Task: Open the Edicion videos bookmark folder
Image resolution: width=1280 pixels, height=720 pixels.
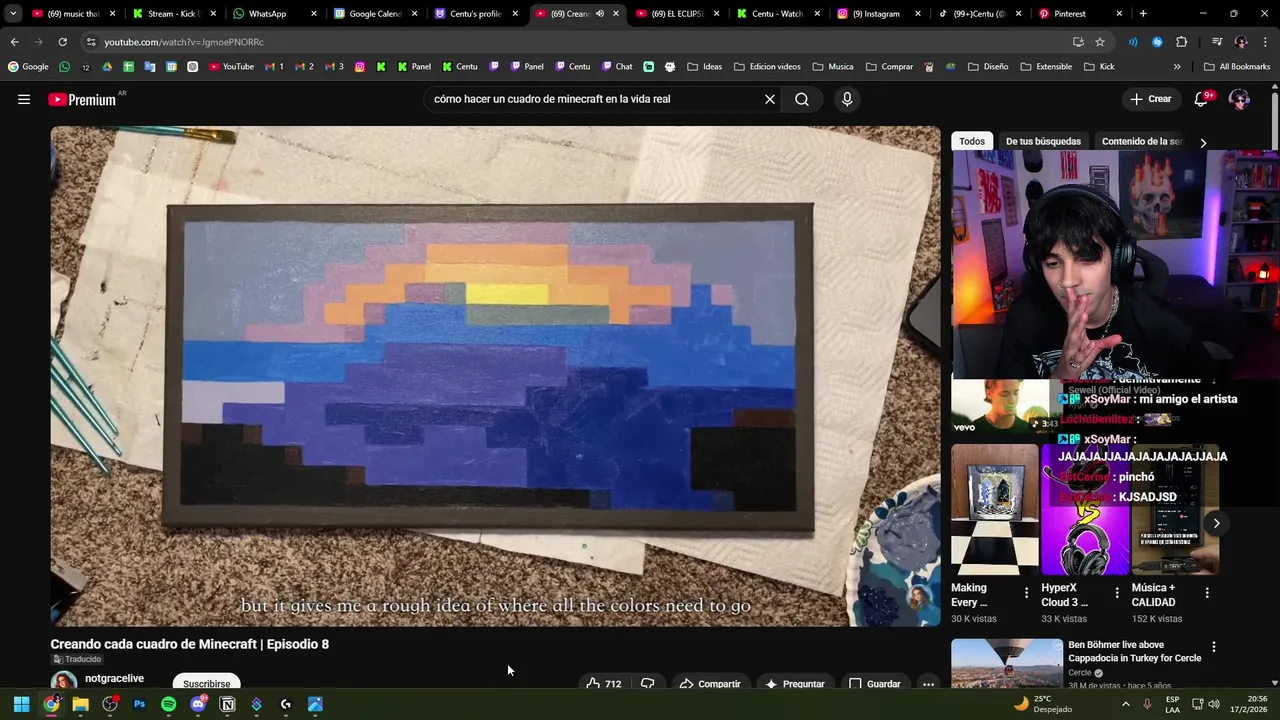Action: click(x=767, y=67)
